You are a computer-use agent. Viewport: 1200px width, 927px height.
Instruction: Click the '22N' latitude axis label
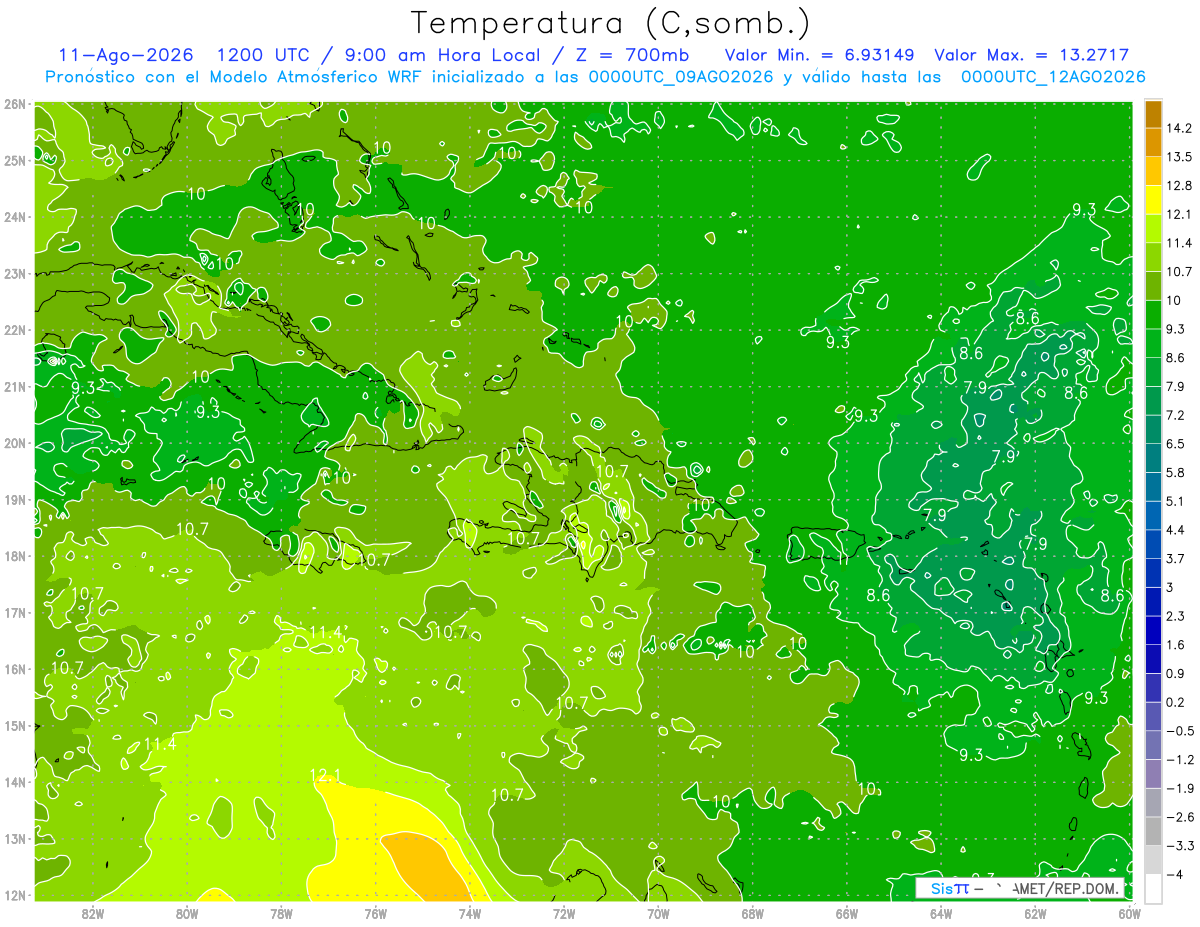point(14,330)
